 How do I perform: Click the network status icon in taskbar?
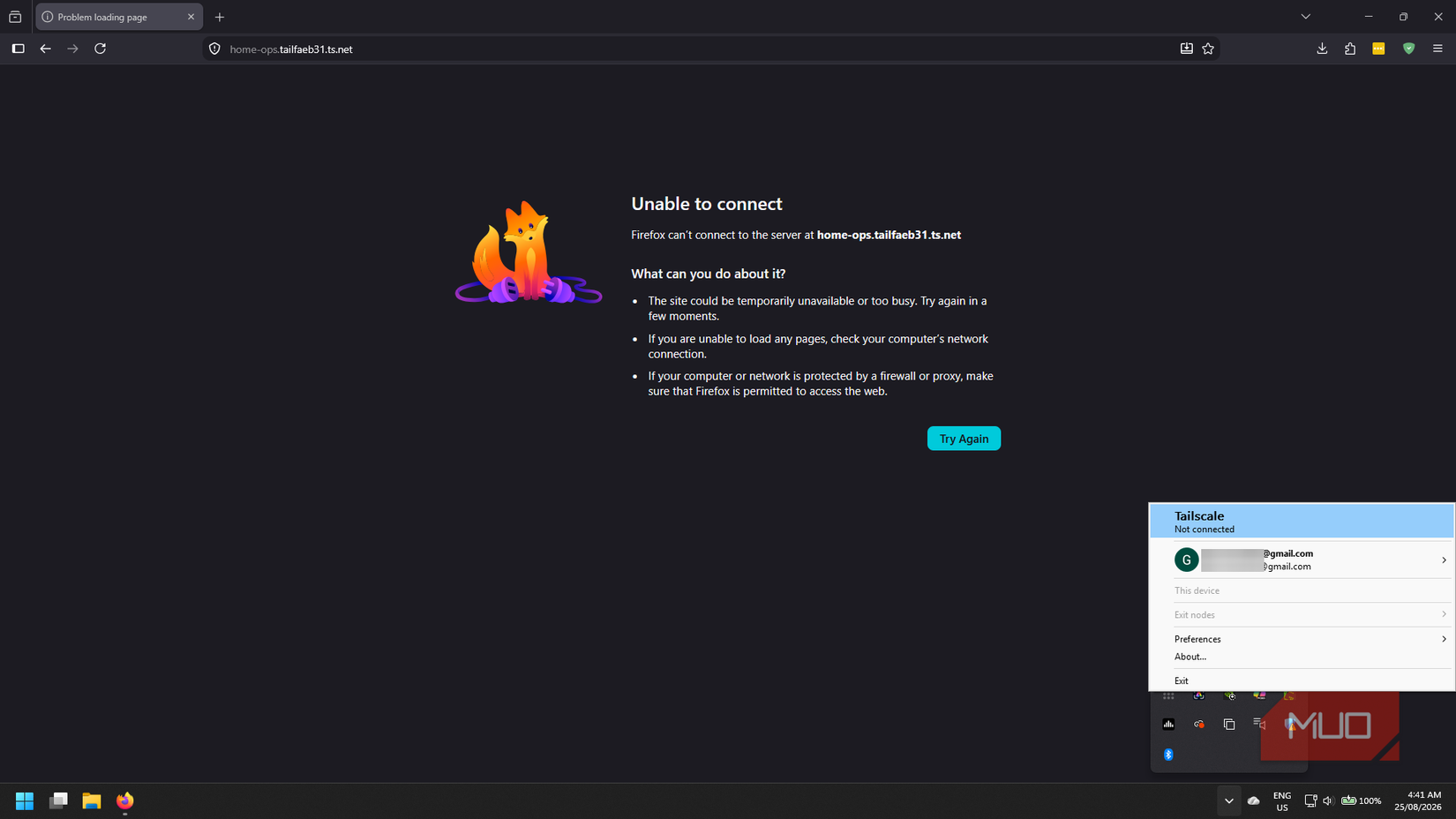click(x=1310, y=801)
